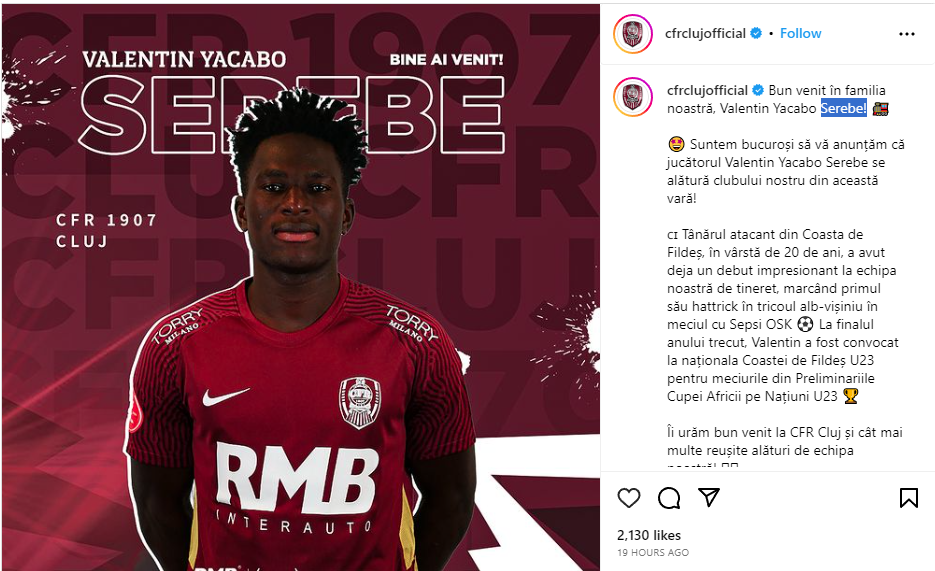
Task: Open cfrclujofficial profile picture in header
Action: (x=633, y=34)
